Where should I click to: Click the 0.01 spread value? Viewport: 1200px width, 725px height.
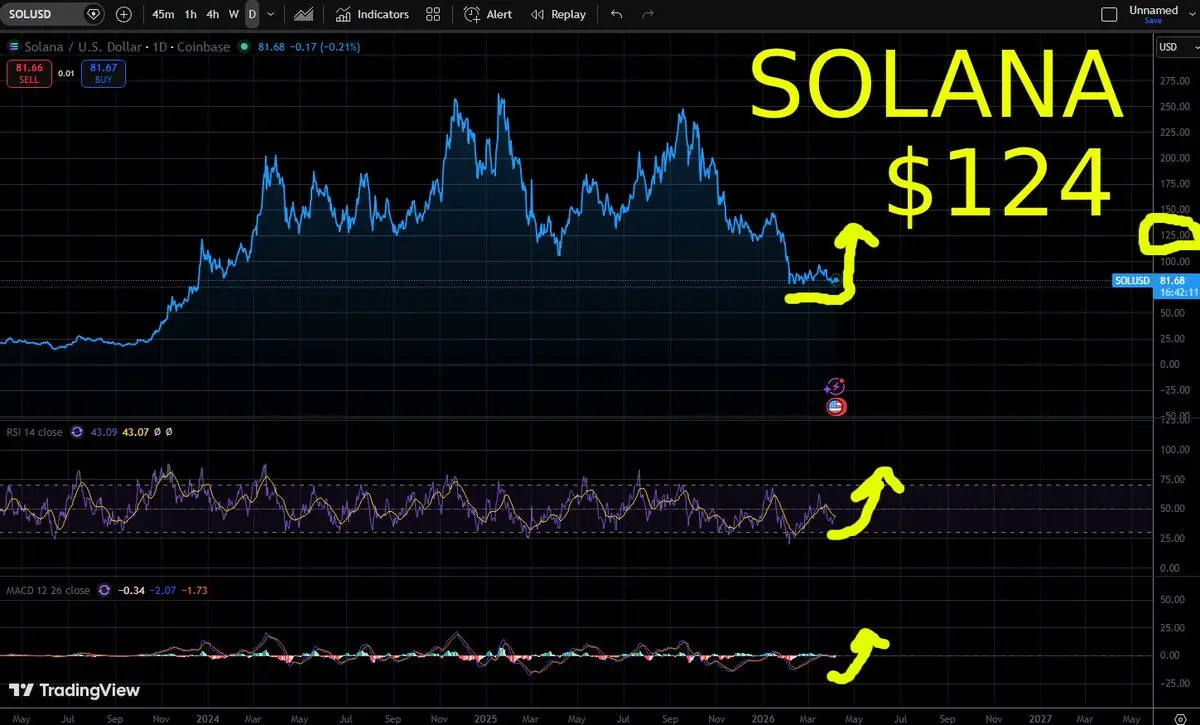point(66,74)
